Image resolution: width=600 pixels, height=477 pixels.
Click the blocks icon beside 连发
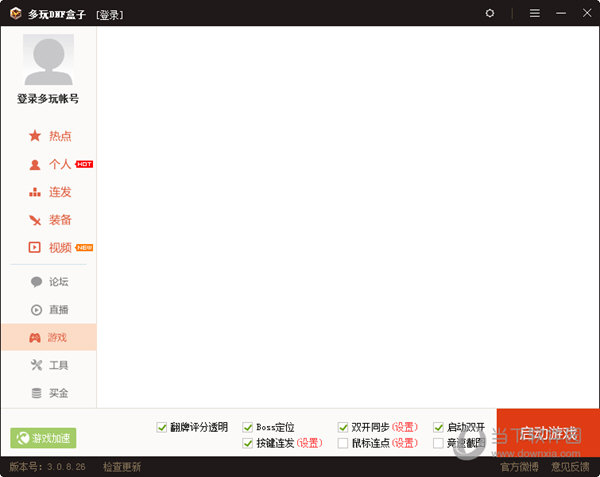(35, 192)
